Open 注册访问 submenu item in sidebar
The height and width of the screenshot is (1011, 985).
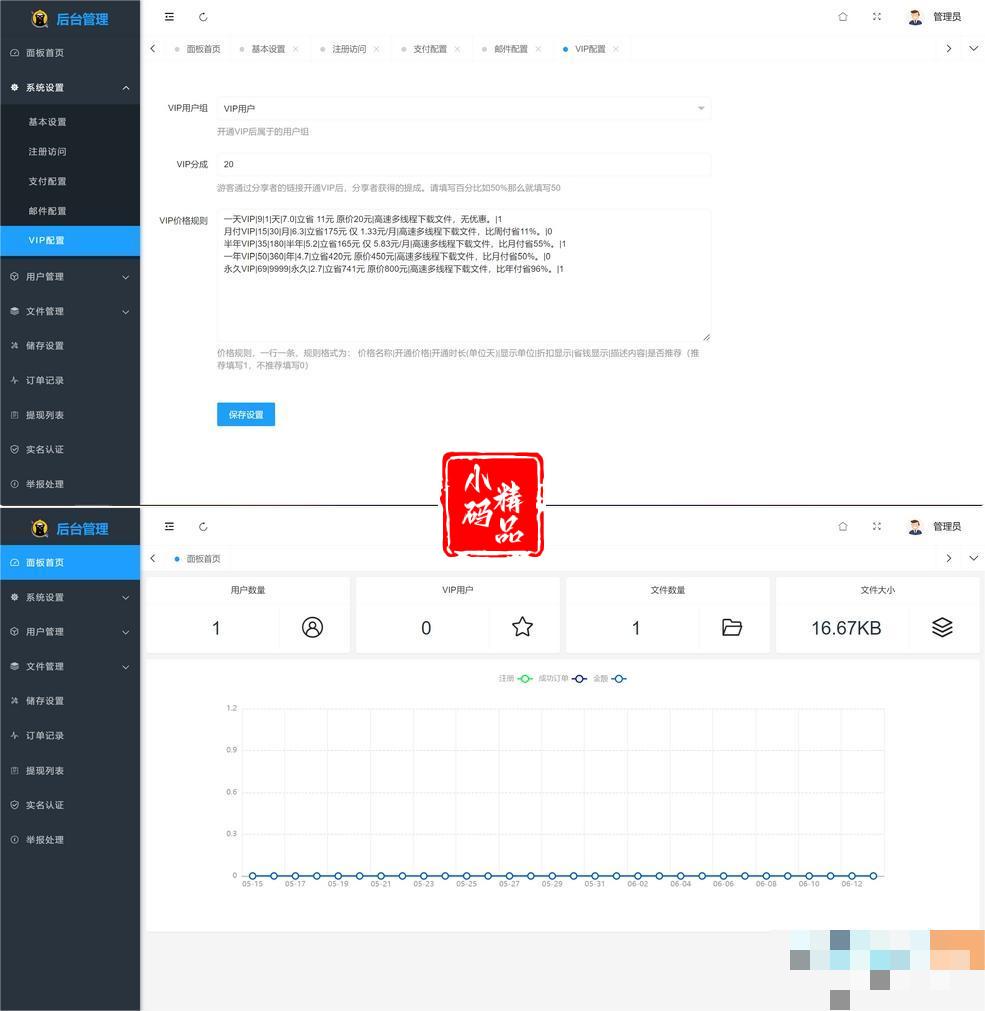click(70, 152)
